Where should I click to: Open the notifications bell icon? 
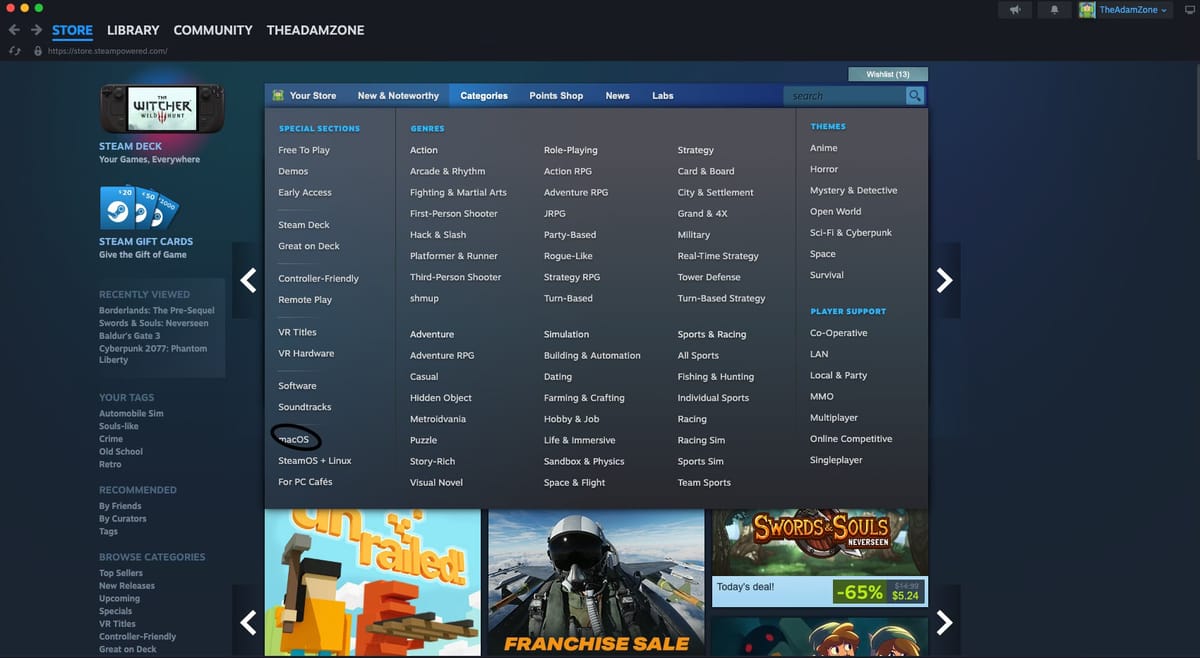pyautogui.click(x=1054, y=10)
